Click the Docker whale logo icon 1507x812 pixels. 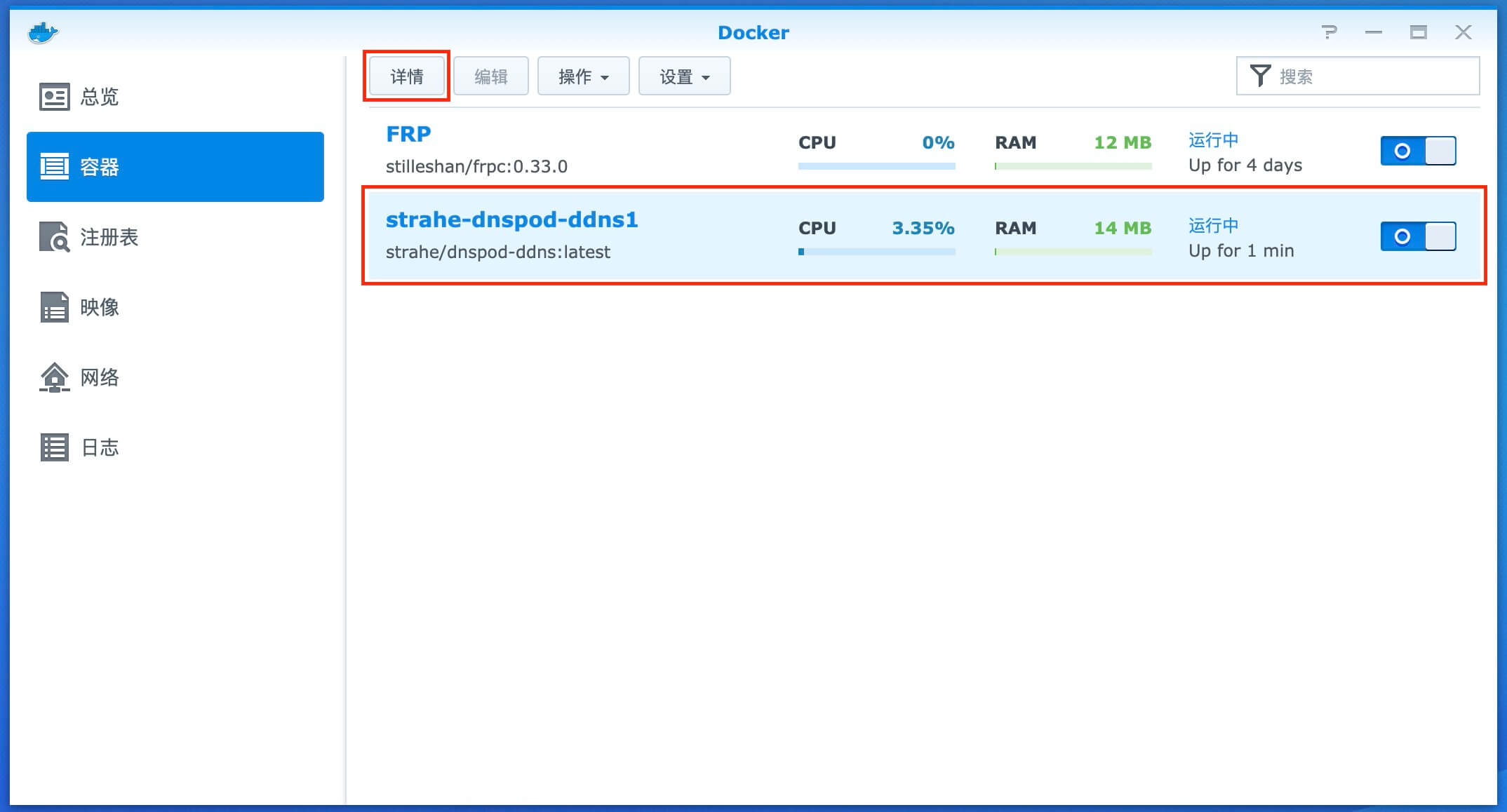(43, 33)
